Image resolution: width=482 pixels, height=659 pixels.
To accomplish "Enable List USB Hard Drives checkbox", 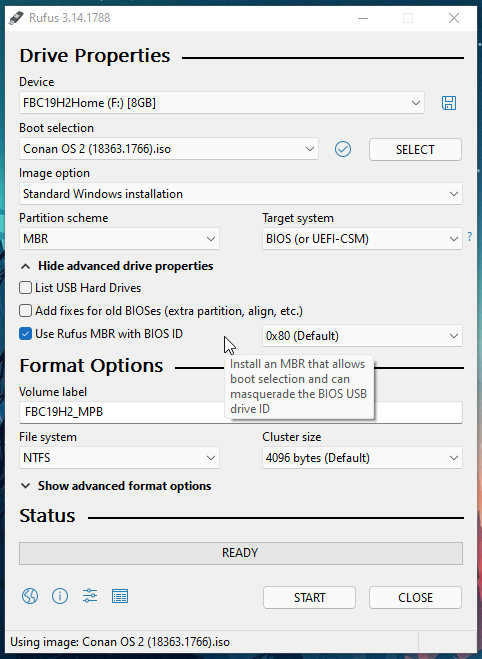I will point(25,288).
